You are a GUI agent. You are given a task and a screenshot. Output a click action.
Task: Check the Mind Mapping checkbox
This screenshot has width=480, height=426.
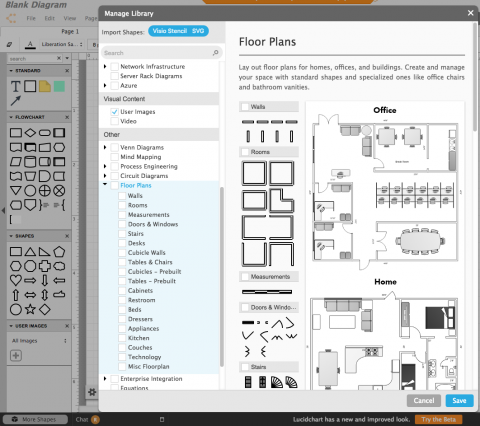(x=114, y=157)
